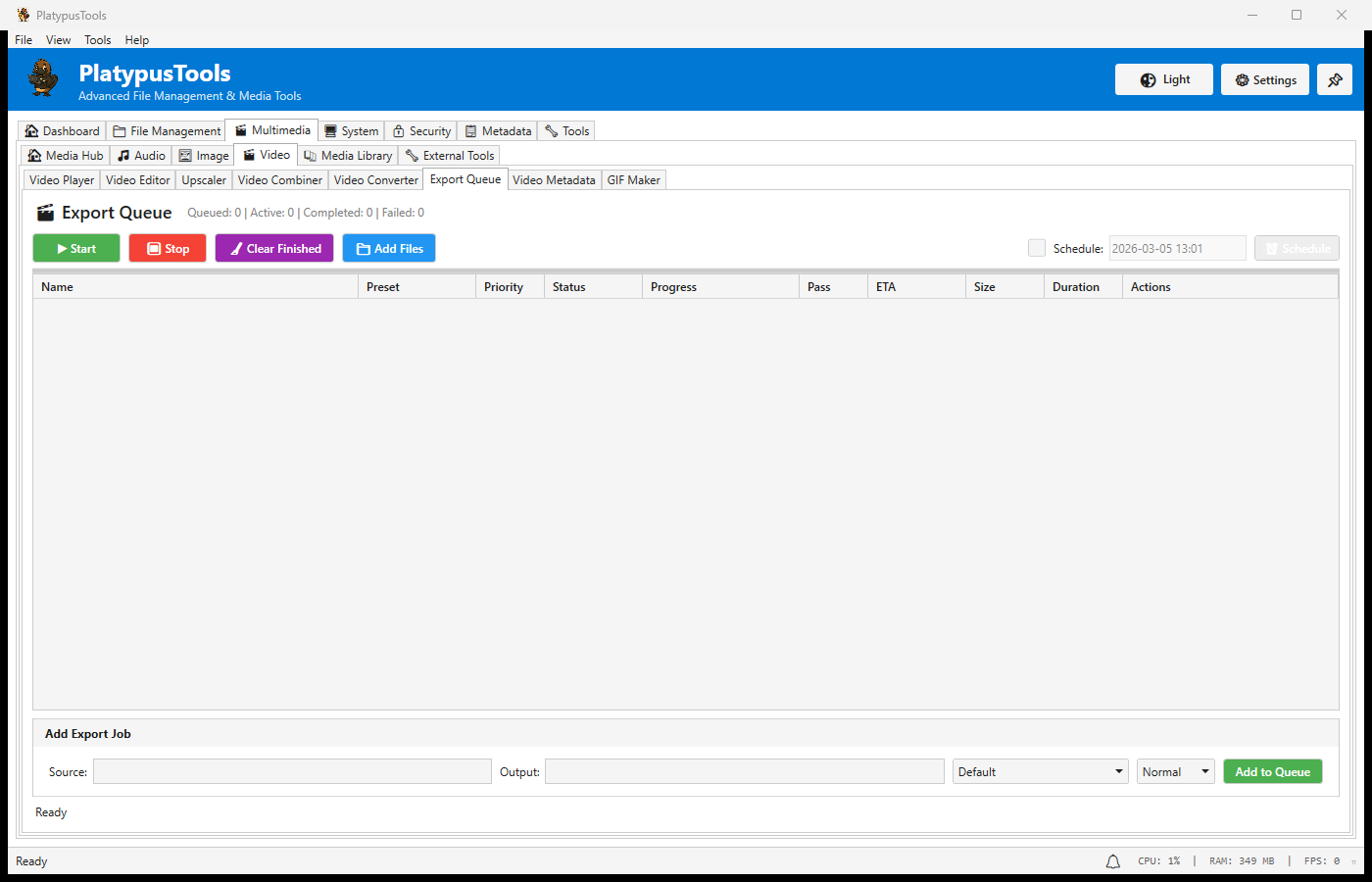This screenshot has width=1372, height=882.
Task: Click the Source input field
Action: pyautogui.click(x=292, y=772)
